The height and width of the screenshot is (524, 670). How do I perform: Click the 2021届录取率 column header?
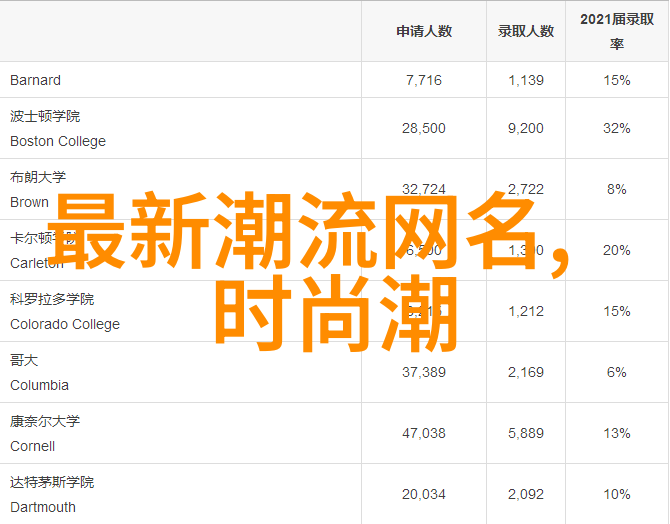617,31
